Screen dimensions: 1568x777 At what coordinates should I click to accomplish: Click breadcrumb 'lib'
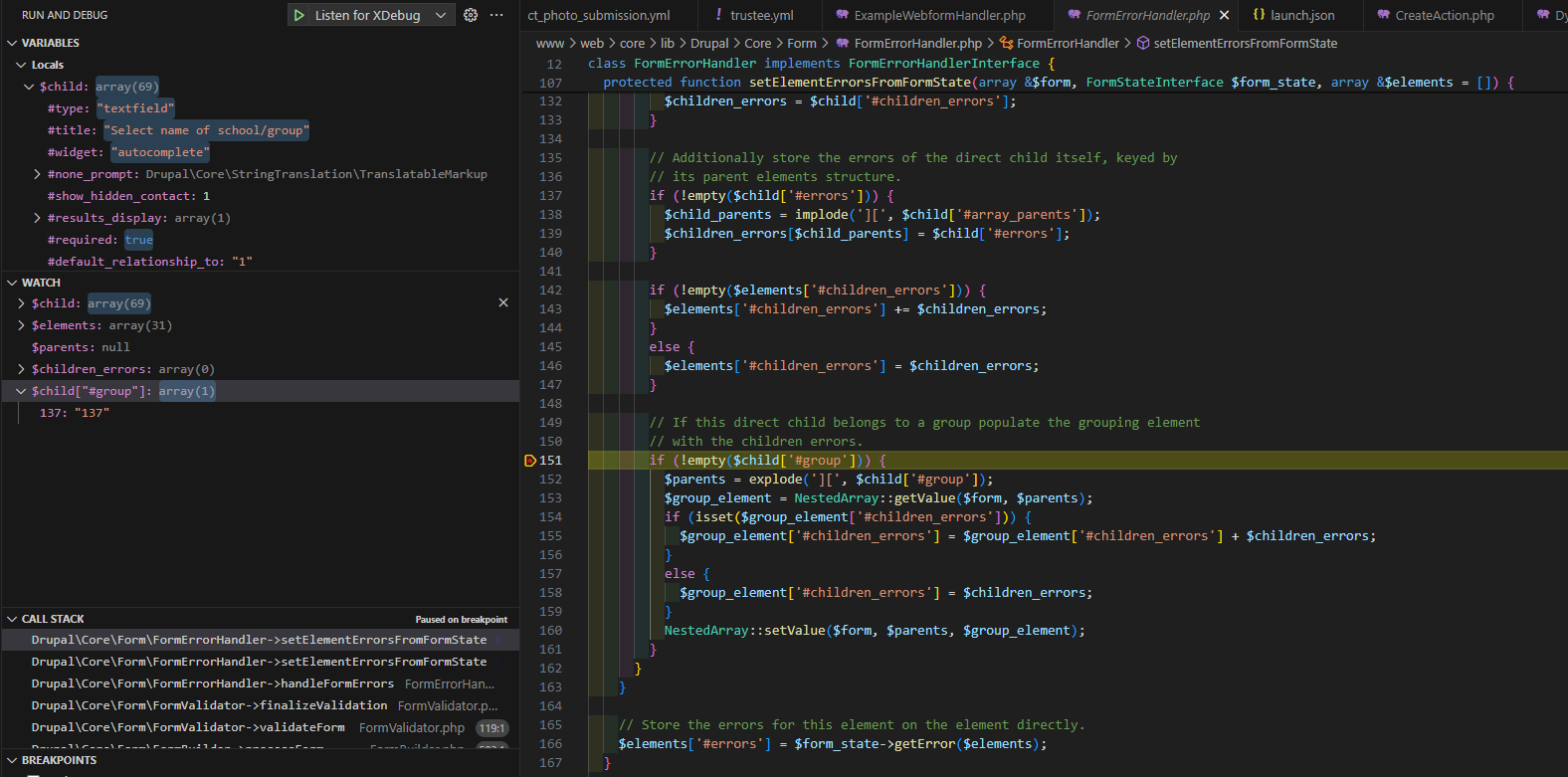pyautogui.click(x=668, y=43)
